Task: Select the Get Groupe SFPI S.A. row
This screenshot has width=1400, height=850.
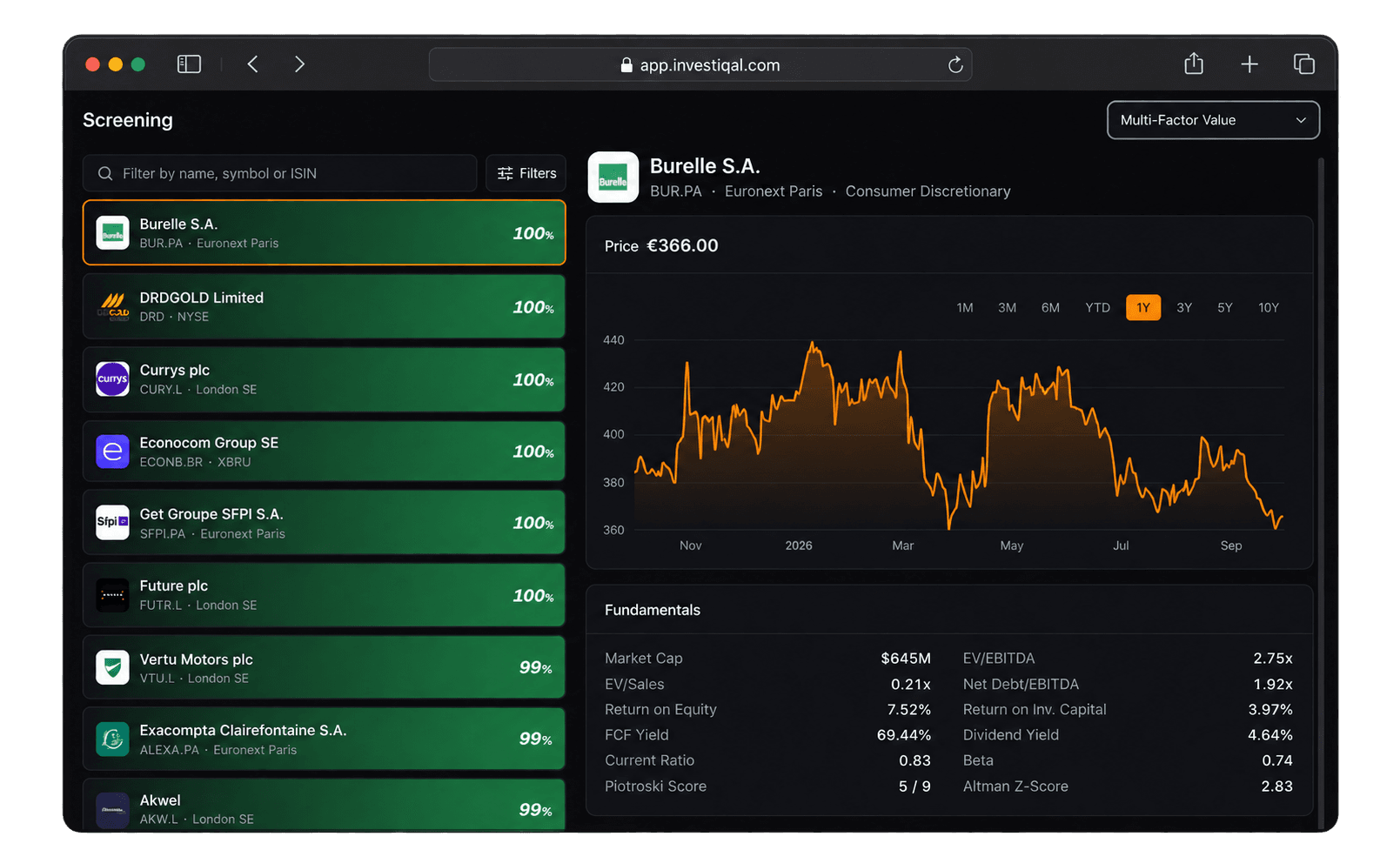Action: [325, 523]
